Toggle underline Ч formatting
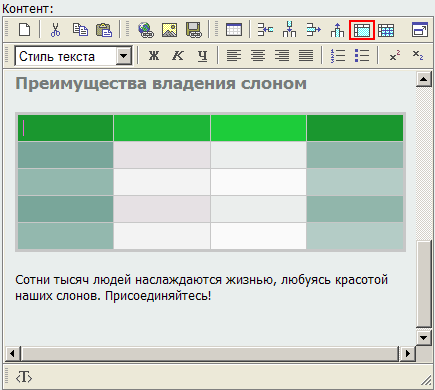Image resolution: width=435 pixels, height=390 pixels. 202,56
